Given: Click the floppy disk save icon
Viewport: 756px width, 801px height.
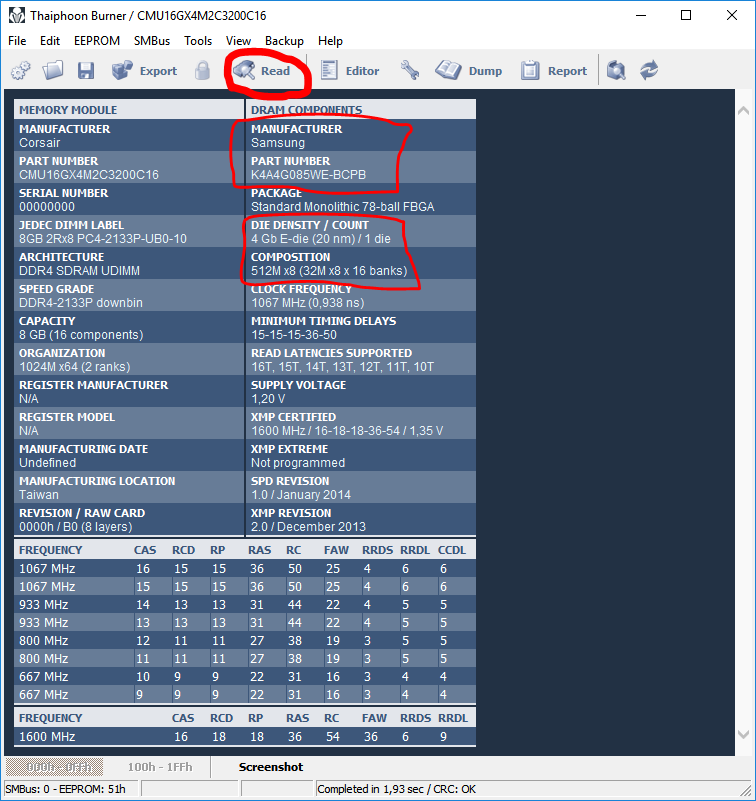Looking at the screenshot, I should pos(86,70).
